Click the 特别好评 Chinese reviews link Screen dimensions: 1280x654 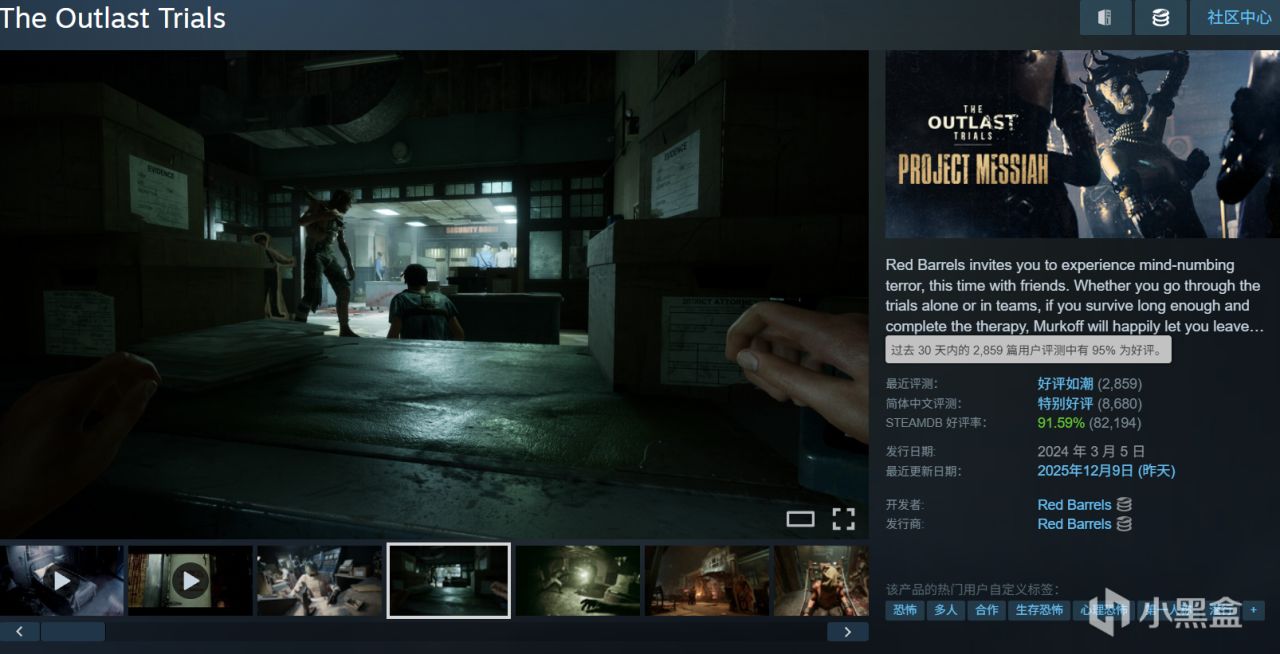point(1065,404)
